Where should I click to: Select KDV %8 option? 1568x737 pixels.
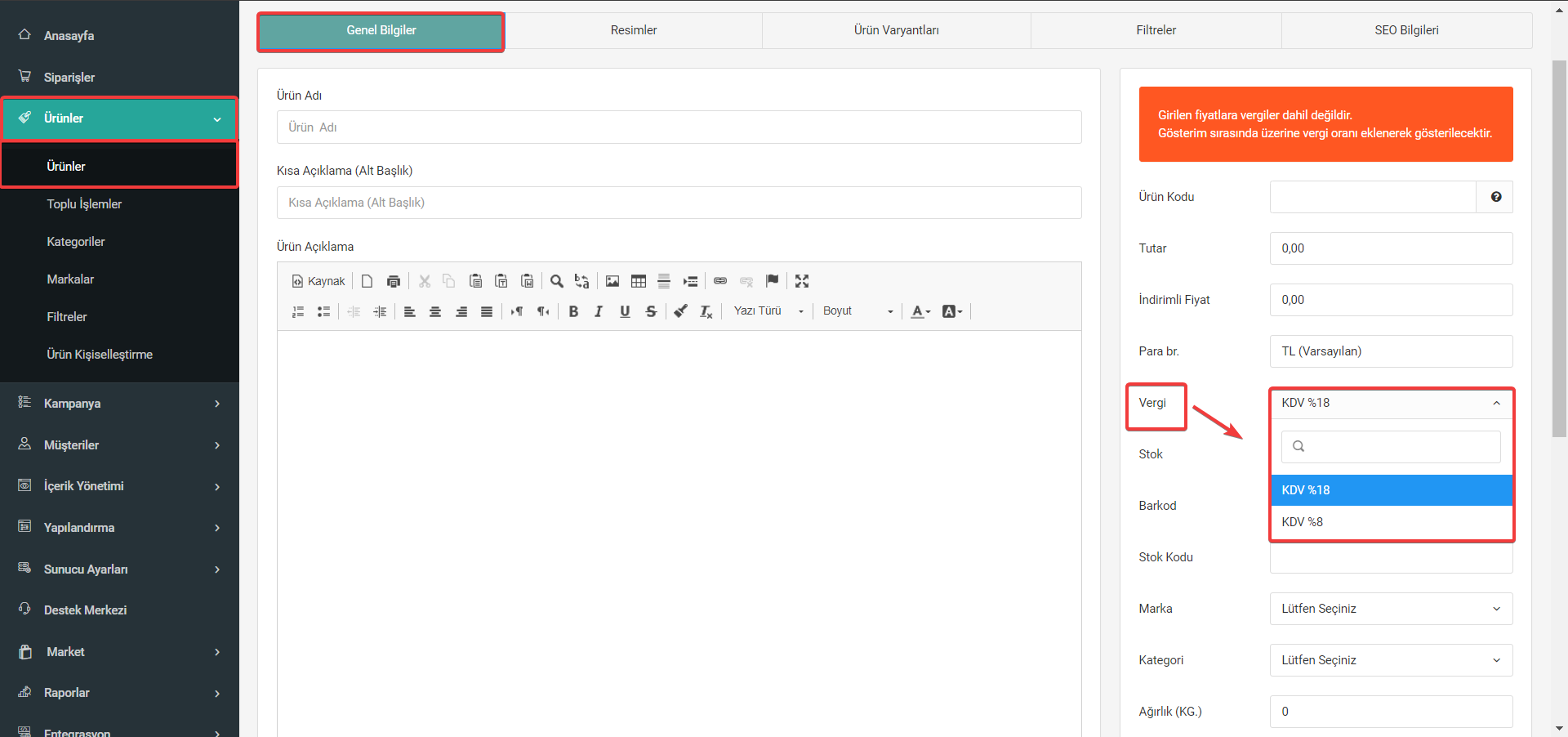point(1392,522)
